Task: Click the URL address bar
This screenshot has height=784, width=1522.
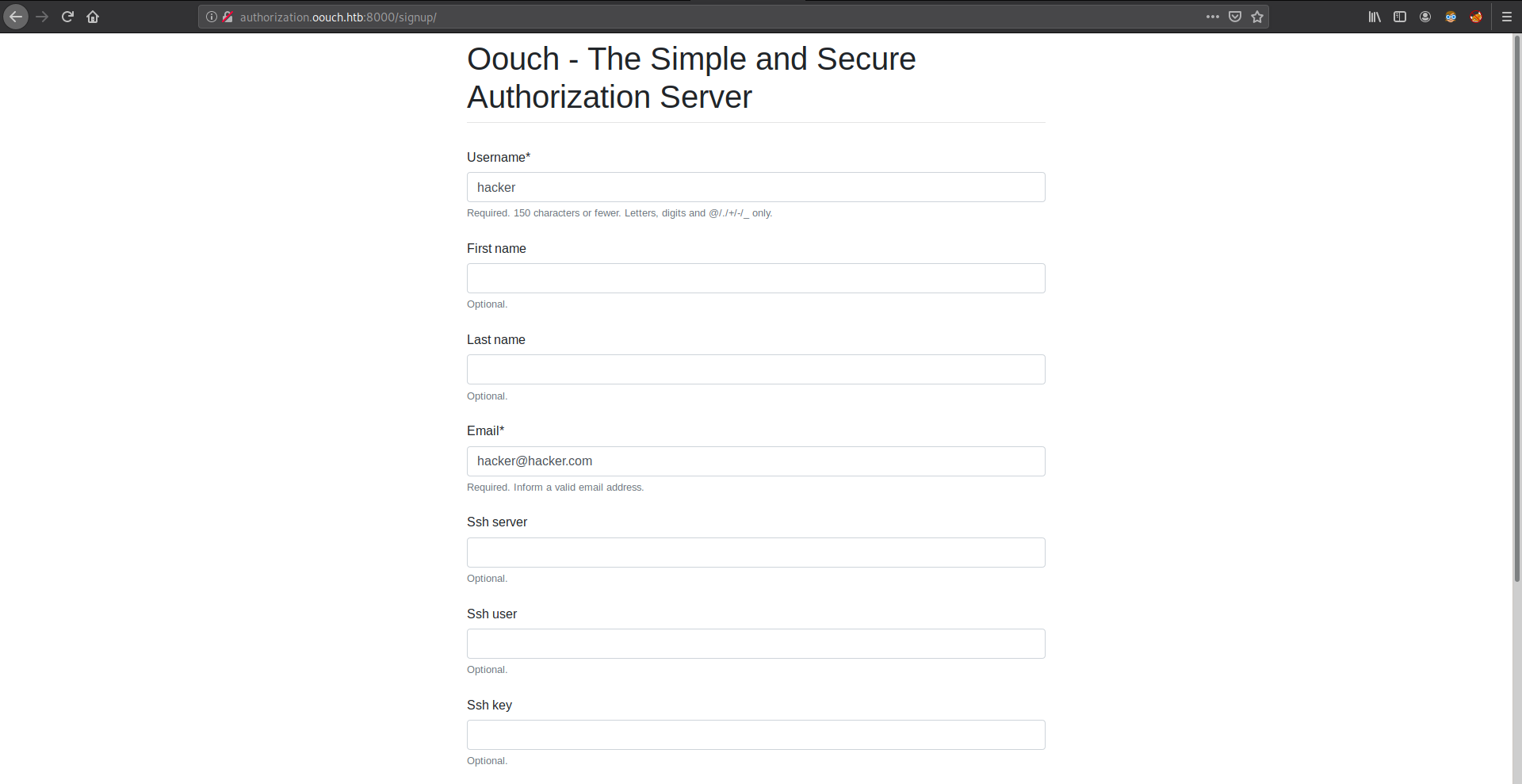Action: pos(713,17)
